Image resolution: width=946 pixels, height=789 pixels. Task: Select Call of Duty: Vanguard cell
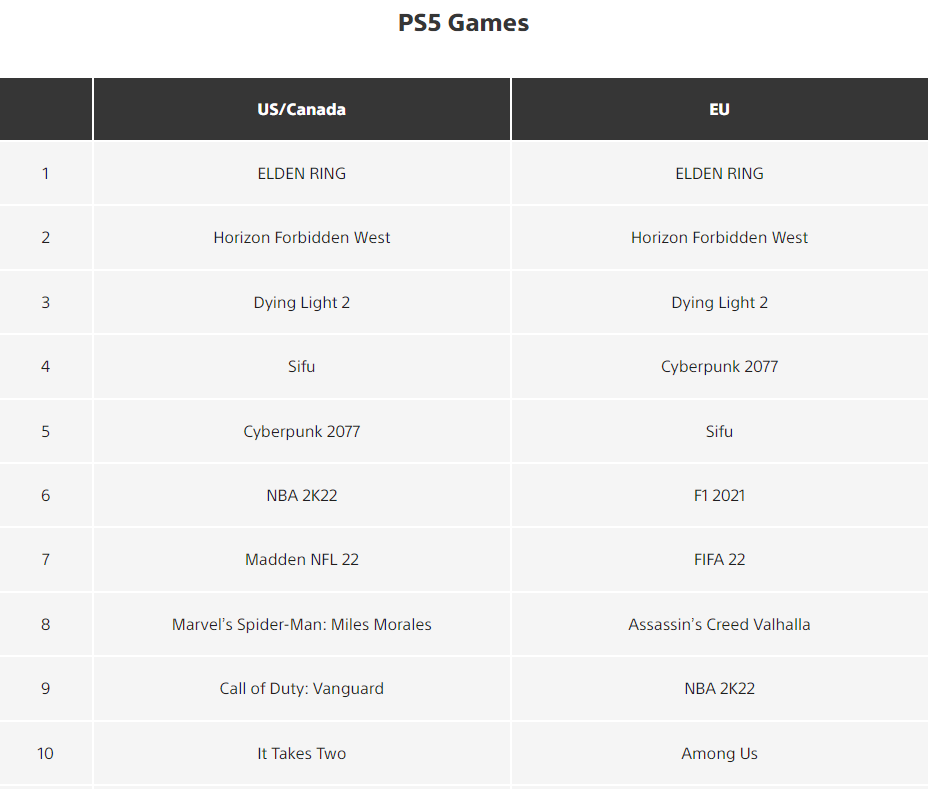(x=302, y=689)
